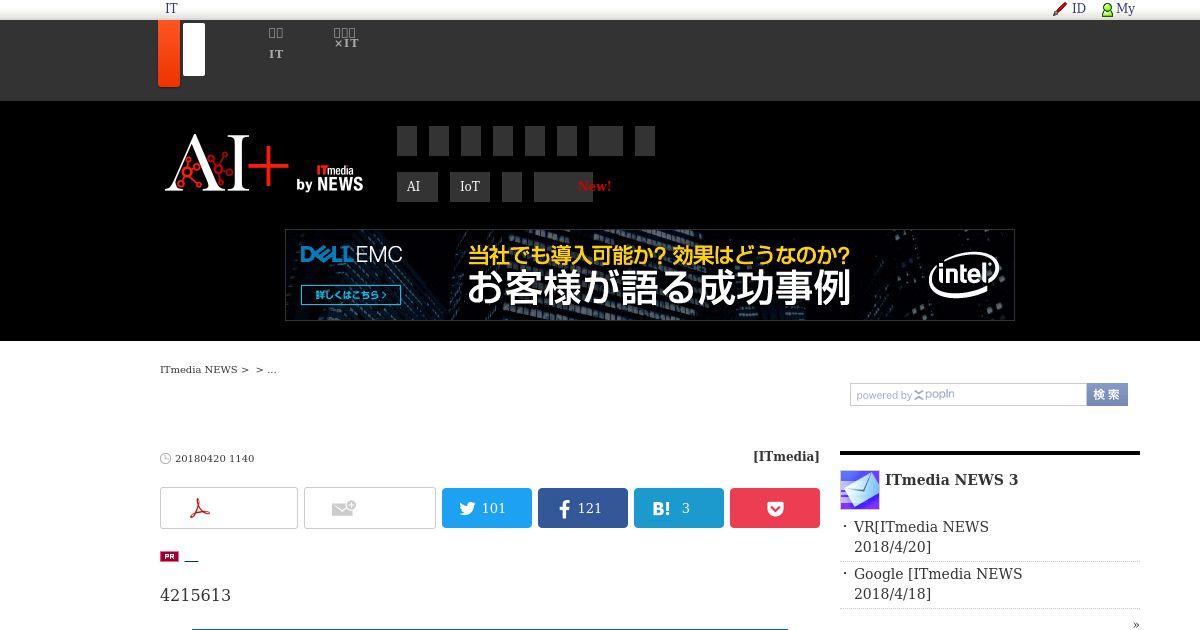Share article on Twitter button
Image resolution: width=1200 pixels, height=630 pixels.
[x=487, y=508]
